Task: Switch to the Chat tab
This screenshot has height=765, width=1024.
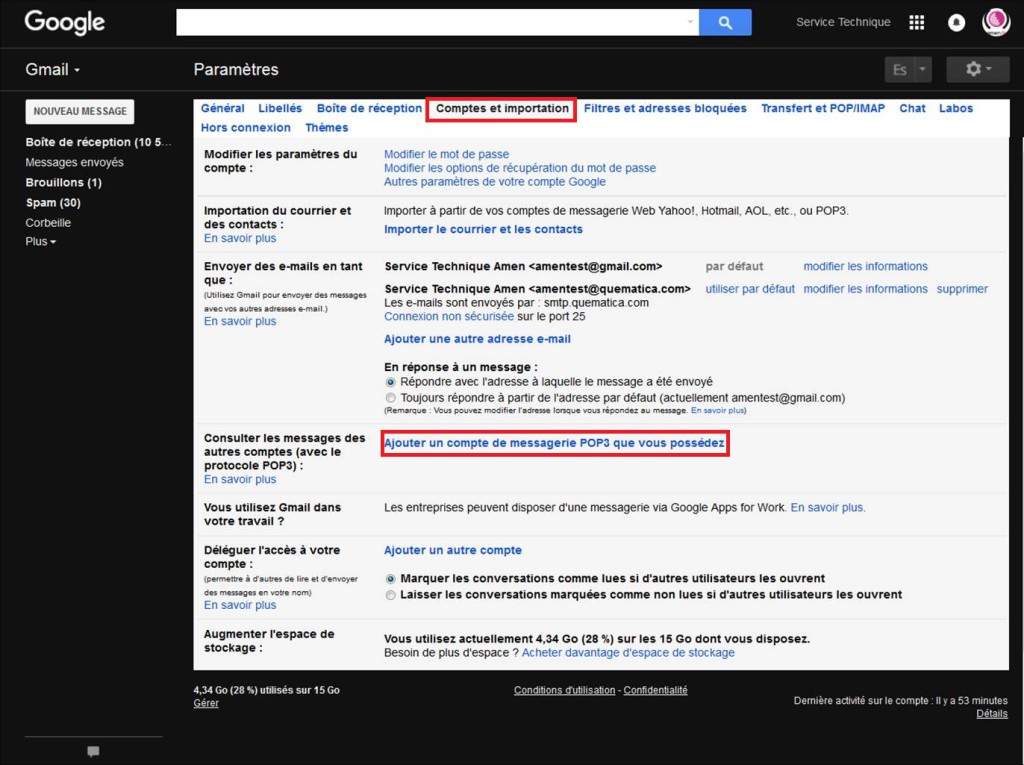Action: click(912, 108)
